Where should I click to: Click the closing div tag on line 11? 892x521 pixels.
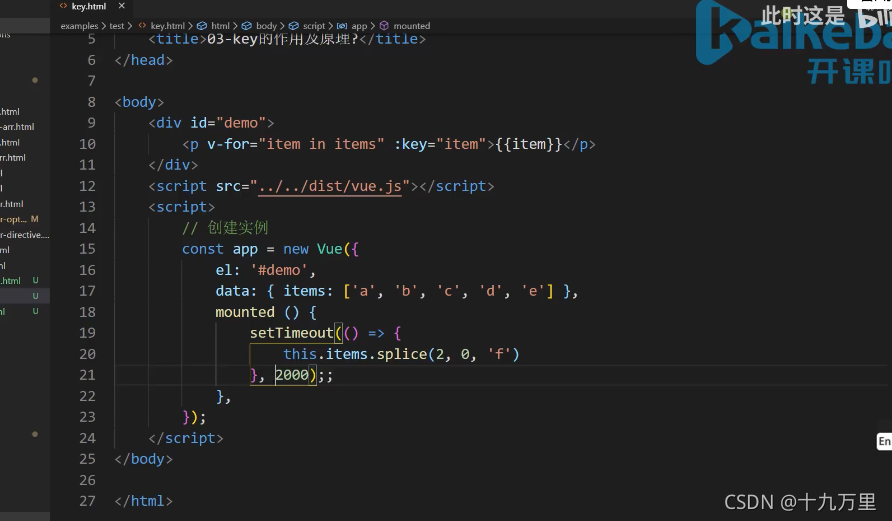point(173,165)
